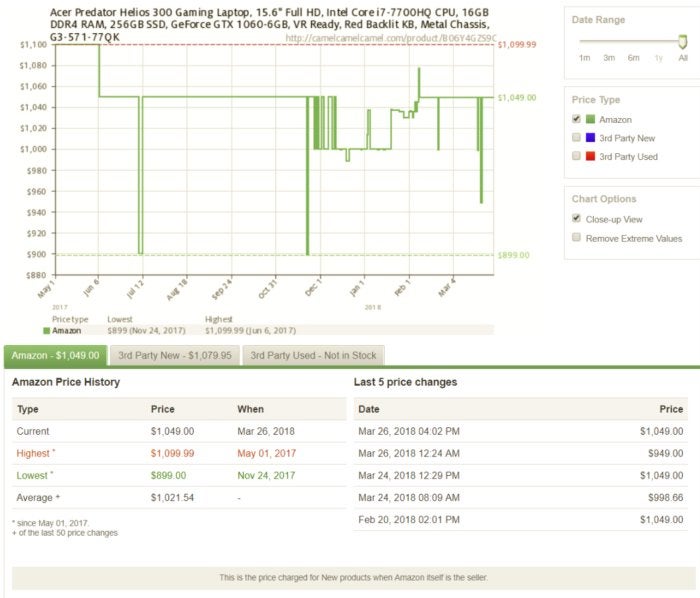Check Remove Extreme Values option
This screenshot has width=700, height=598.
point(576,237)
